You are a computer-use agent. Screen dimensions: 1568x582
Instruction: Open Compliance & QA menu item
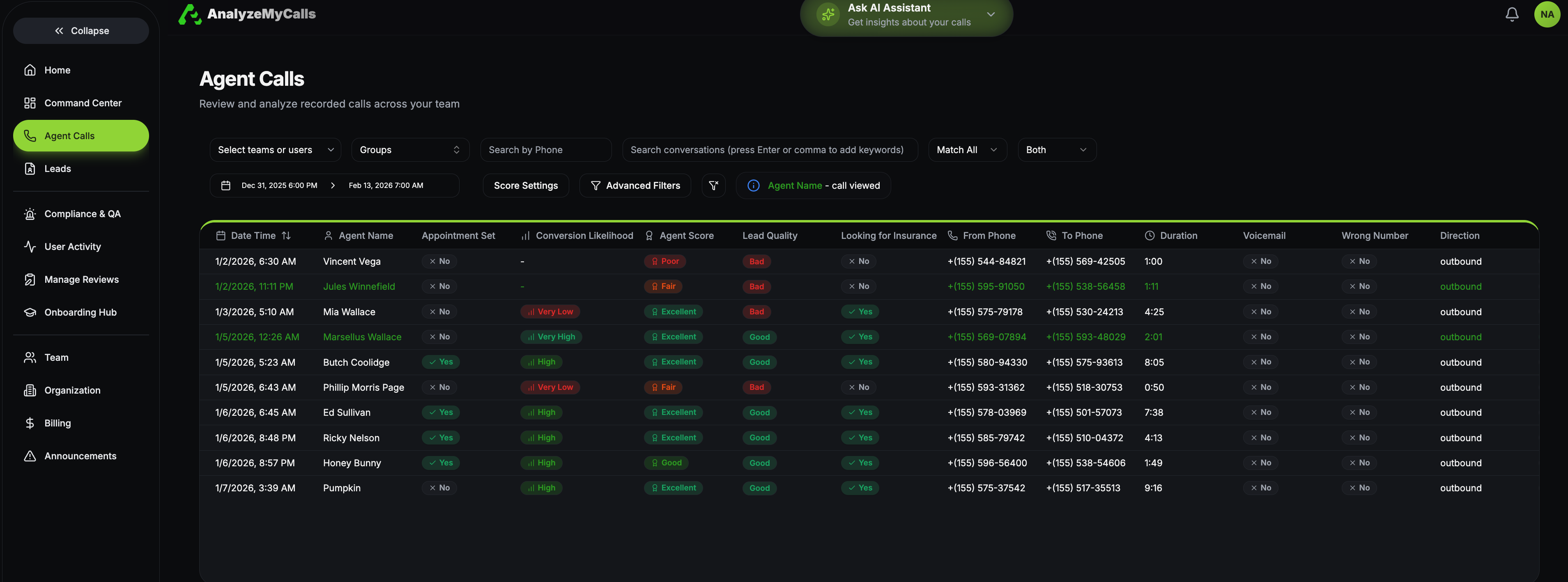click(x=82, y=213)
